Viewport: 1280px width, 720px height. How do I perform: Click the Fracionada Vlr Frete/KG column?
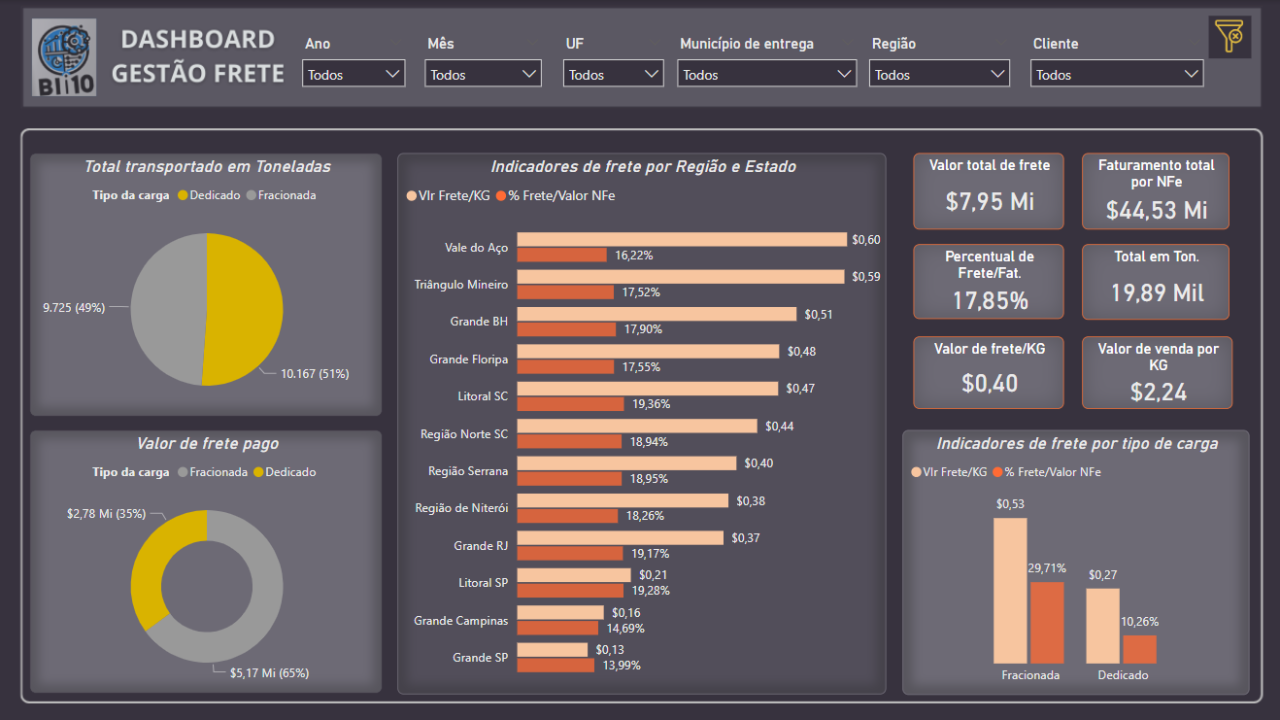click(x=1009, y=590)
